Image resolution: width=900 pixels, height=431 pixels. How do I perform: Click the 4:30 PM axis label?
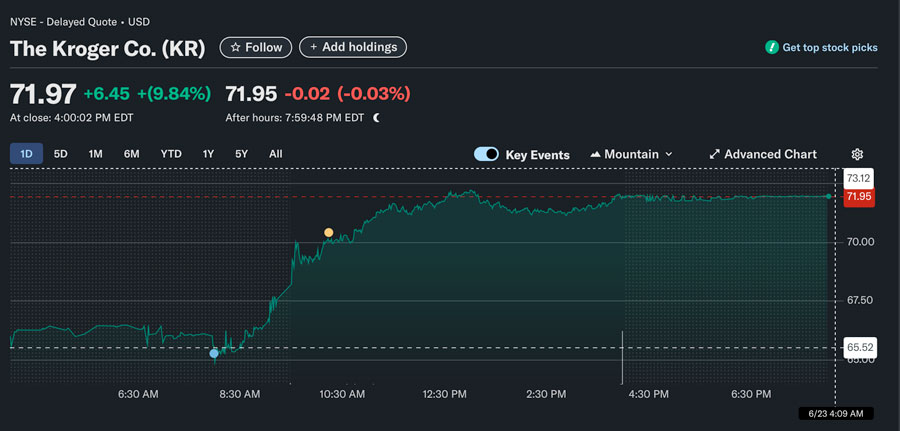(x=649, y=394)
